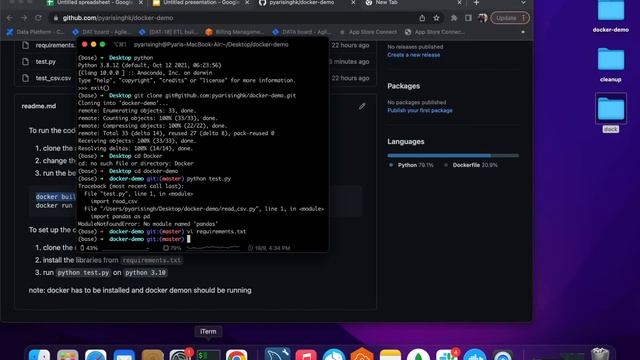Click the Languages percentage bar
The height and width of the screenshot is (360, 640).
coord(453,156)
